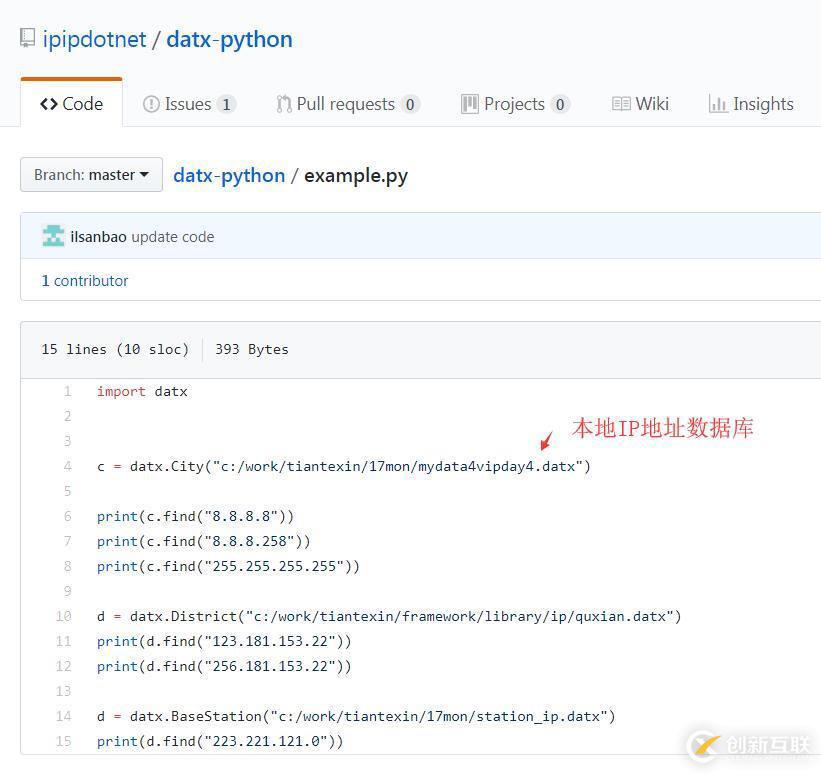Select line number 15
Image resolution: width=821 pixels, height=775 pixels.
pos(64,741)
